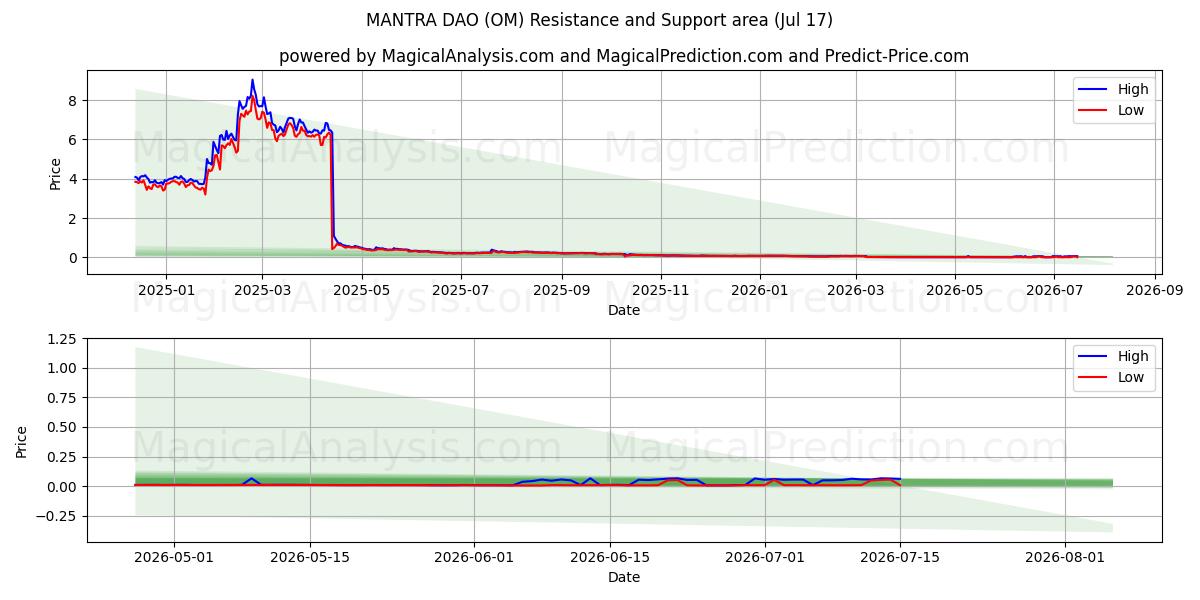Image resolution: width=1200 pixels, height=600 pixels.
Task: Click the '2025-07' date tick label
Action: [x=461, y=290]
